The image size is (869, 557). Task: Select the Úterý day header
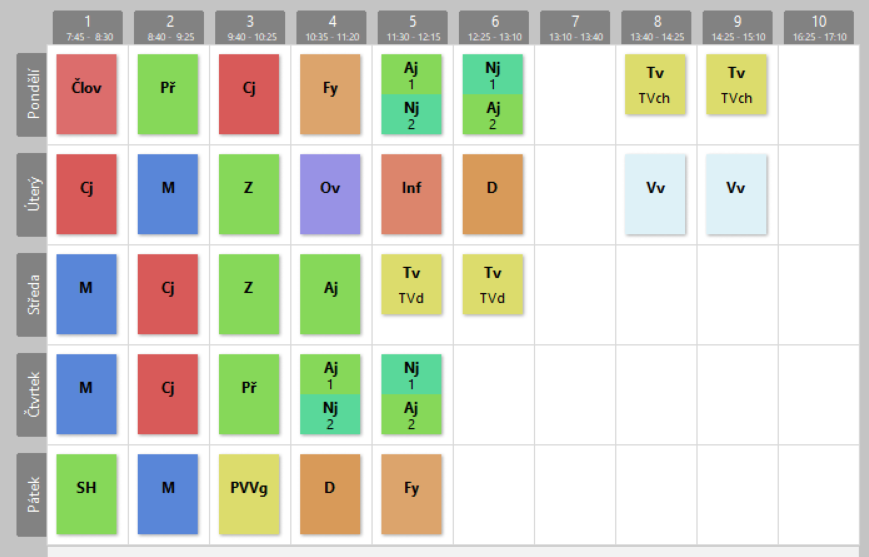click(x=32, y=195)
